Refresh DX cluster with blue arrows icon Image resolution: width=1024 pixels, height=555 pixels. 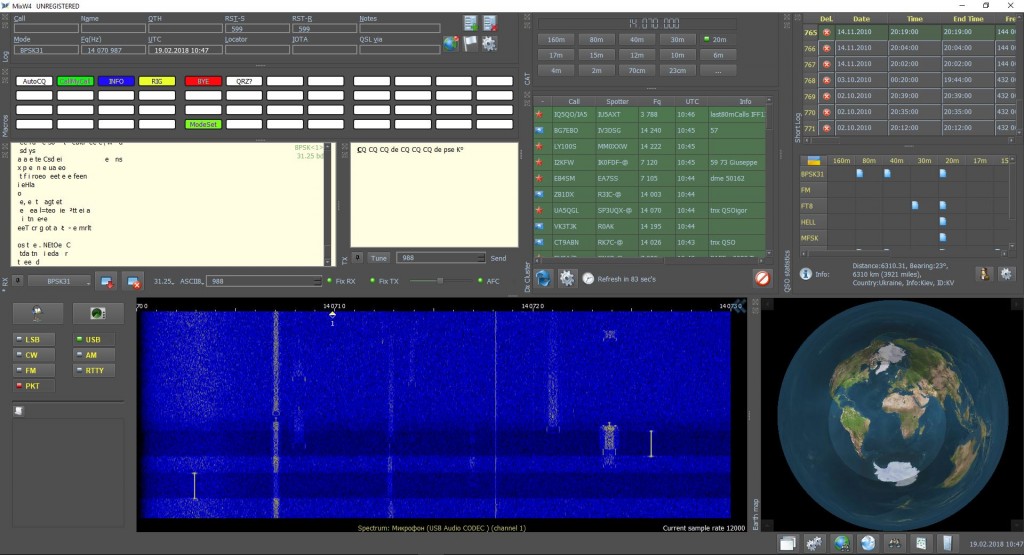[x=543, y=279]
